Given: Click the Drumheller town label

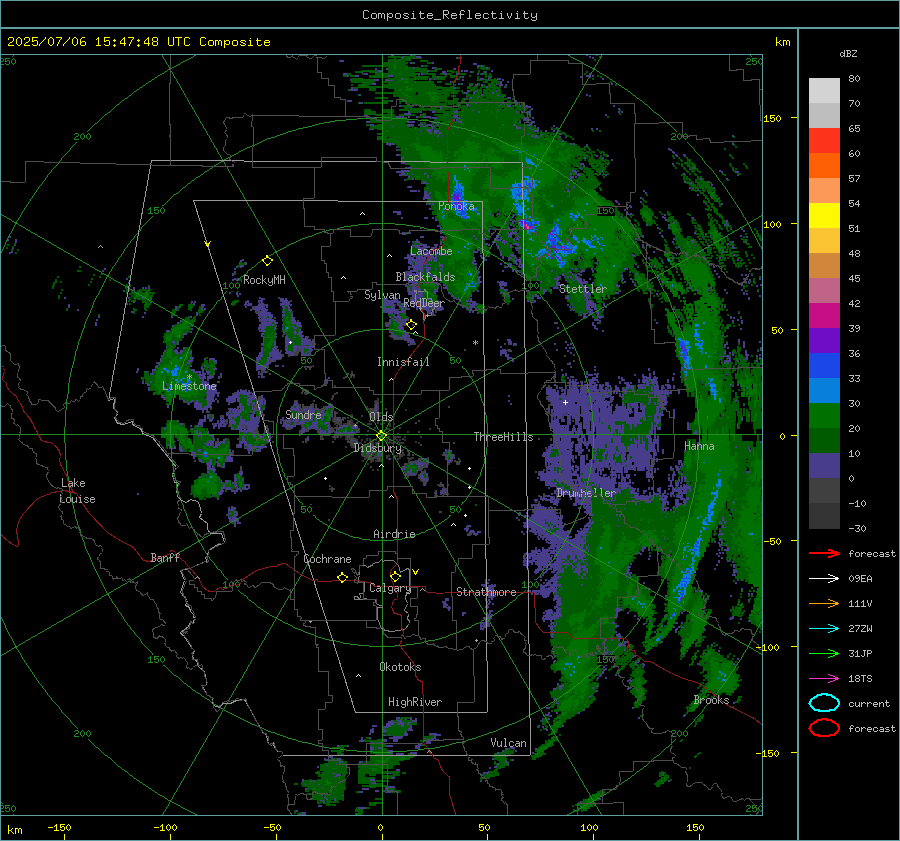Looking at the screenshot, I should pos(586,493).
